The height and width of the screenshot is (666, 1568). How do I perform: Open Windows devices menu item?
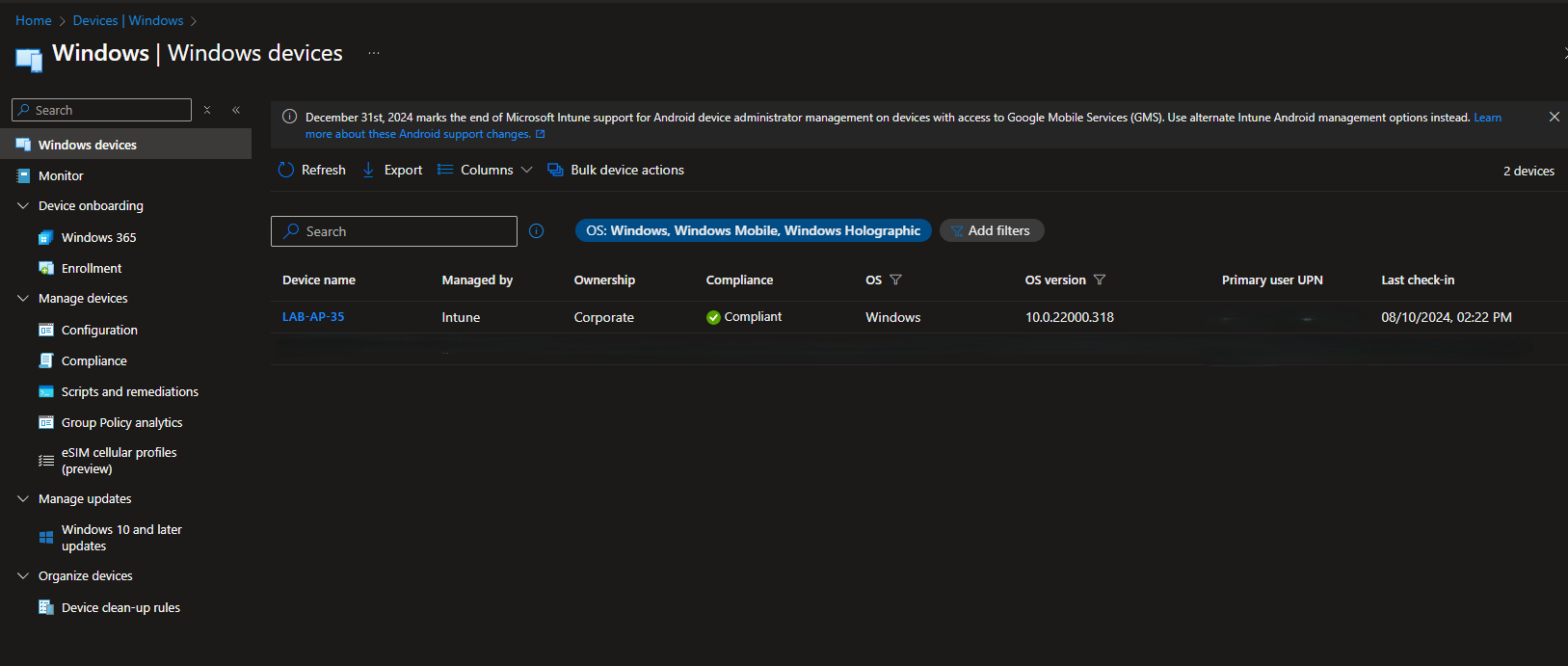coord(125,145)
